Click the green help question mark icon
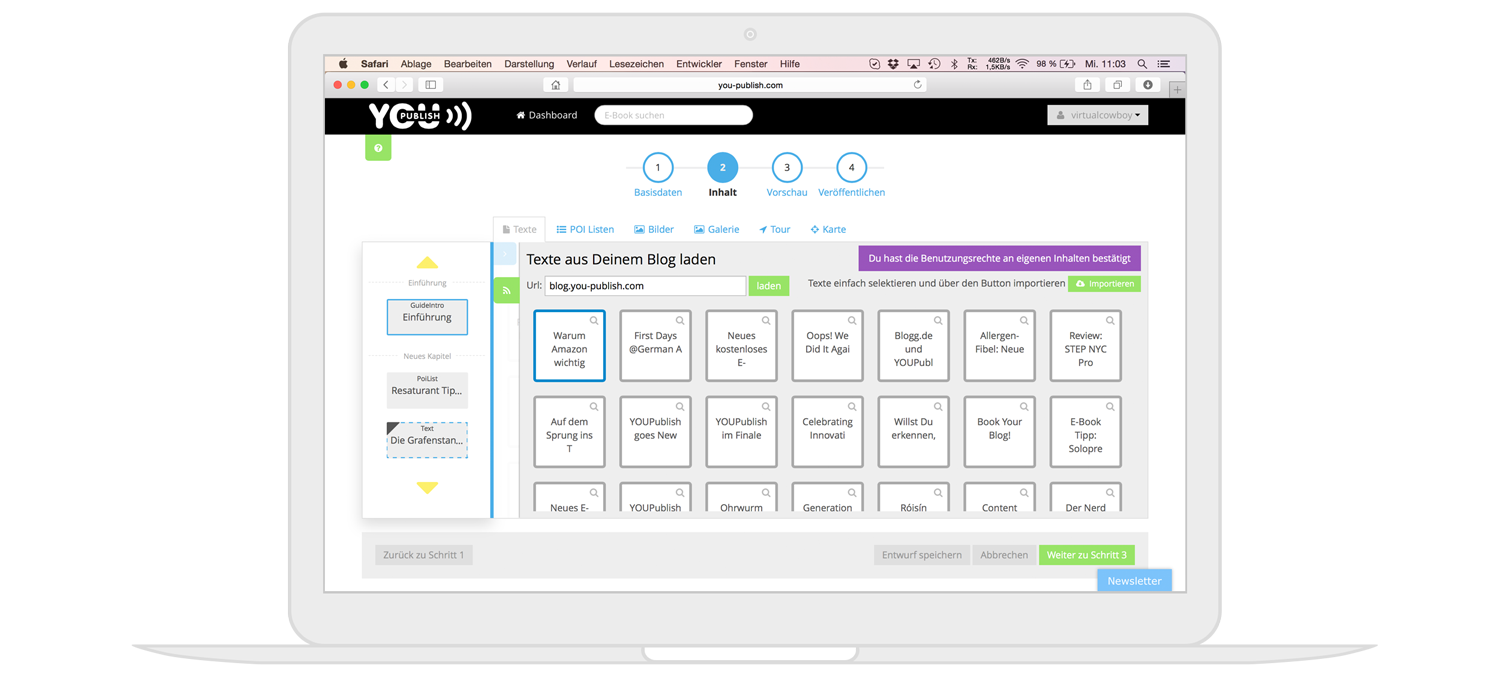This screenshot has width=1500, height=686. point(378,148)
